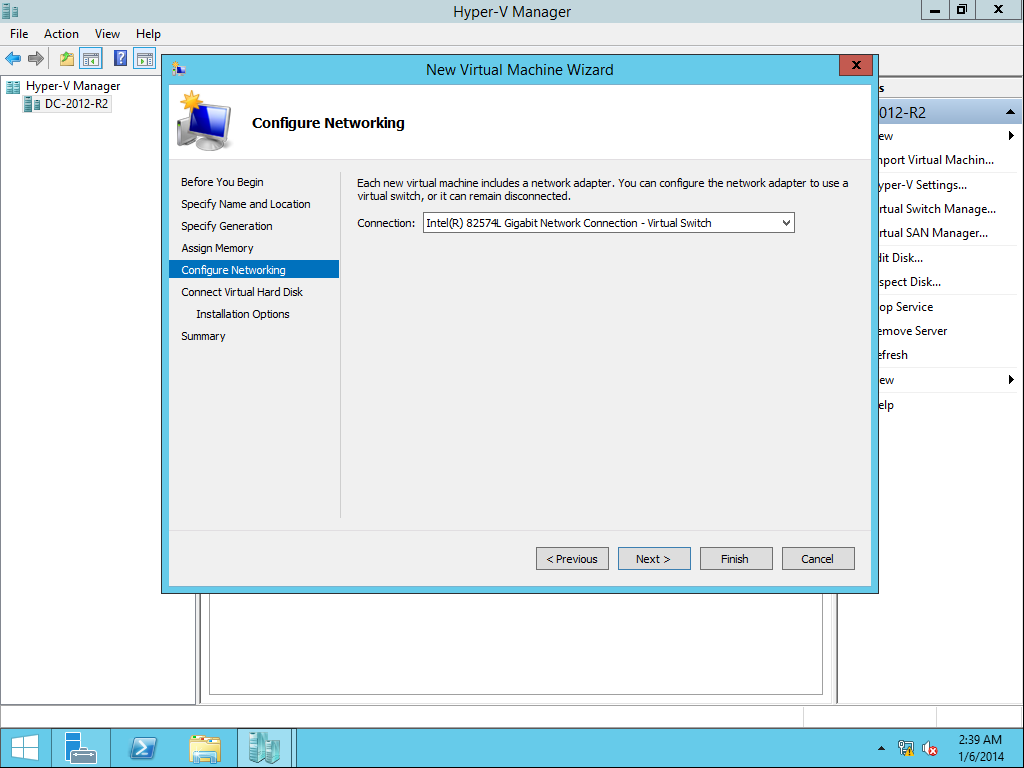
Task: Click Import Virtual Machine action
Action: [936, 160]
